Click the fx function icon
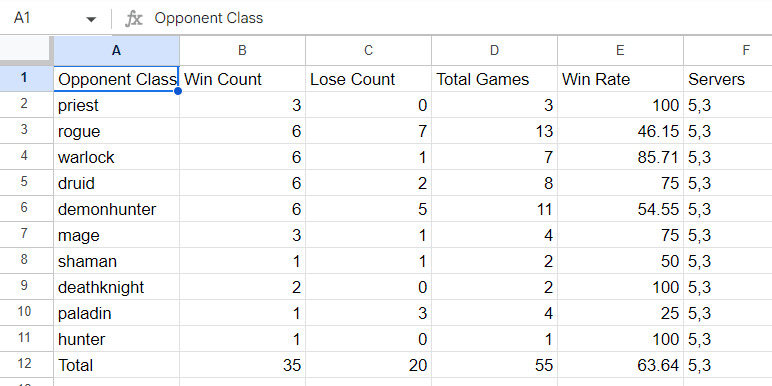The width and height of the screenshot is (772, 386). pos(133,19)
